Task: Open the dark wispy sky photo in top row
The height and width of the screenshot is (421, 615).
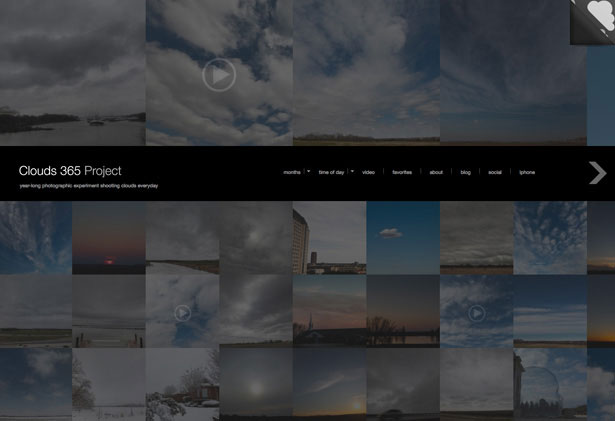Action: (513, 73)
